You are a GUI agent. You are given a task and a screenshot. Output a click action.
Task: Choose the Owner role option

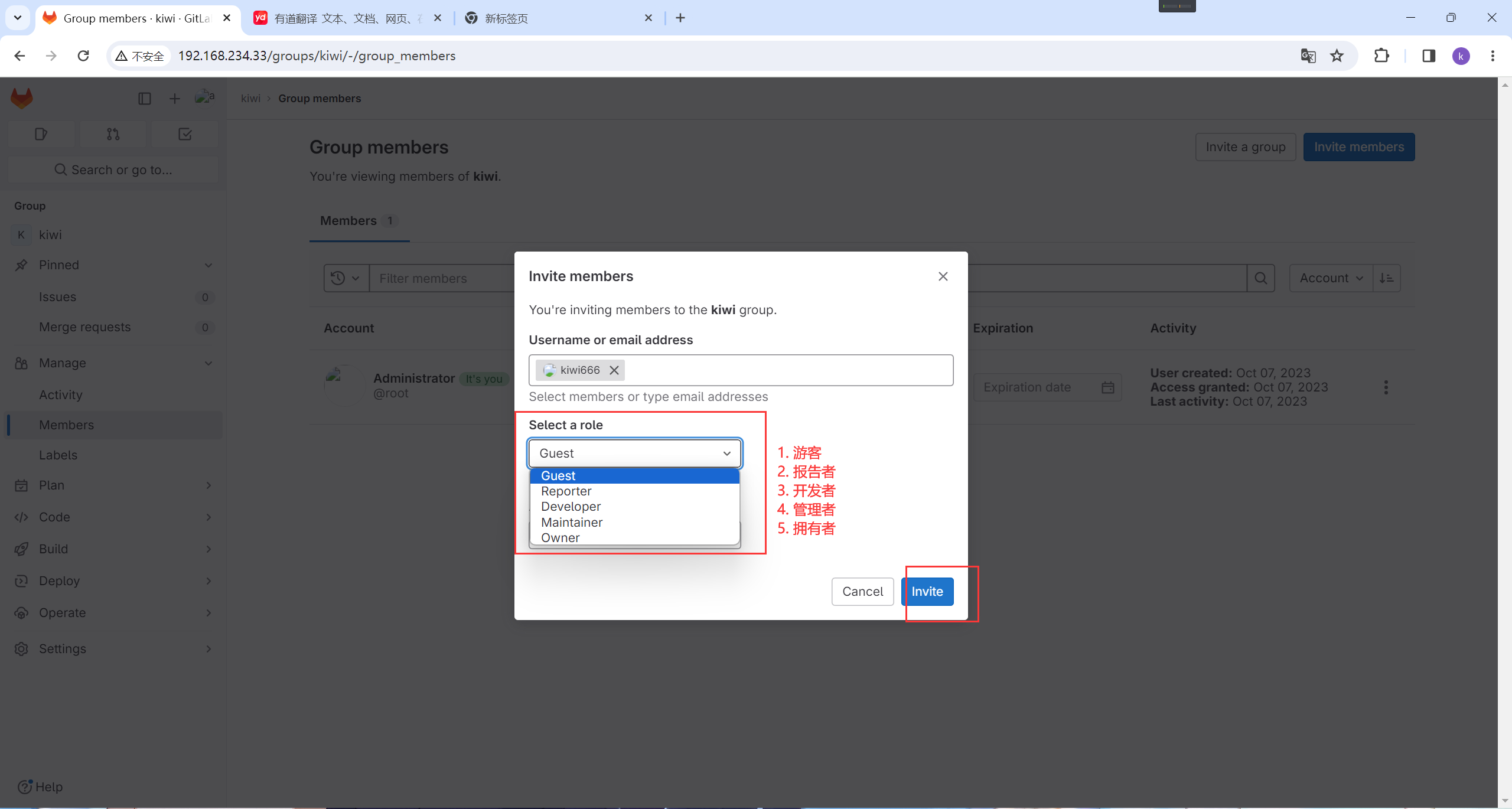pos(635,538)
